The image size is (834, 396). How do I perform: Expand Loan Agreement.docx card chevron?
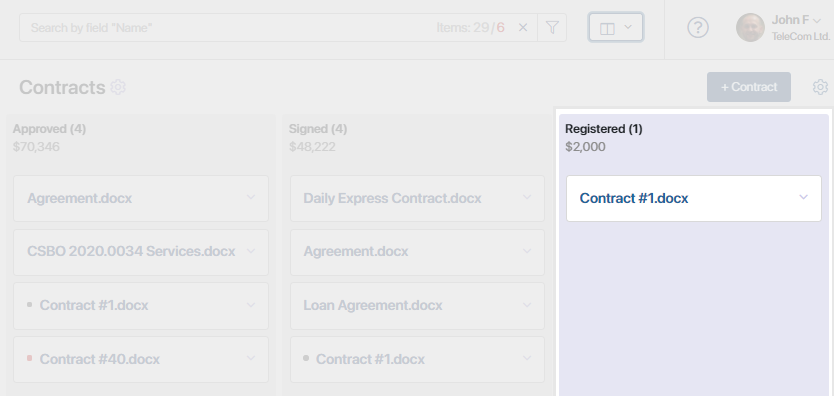(x=527, y=305)
